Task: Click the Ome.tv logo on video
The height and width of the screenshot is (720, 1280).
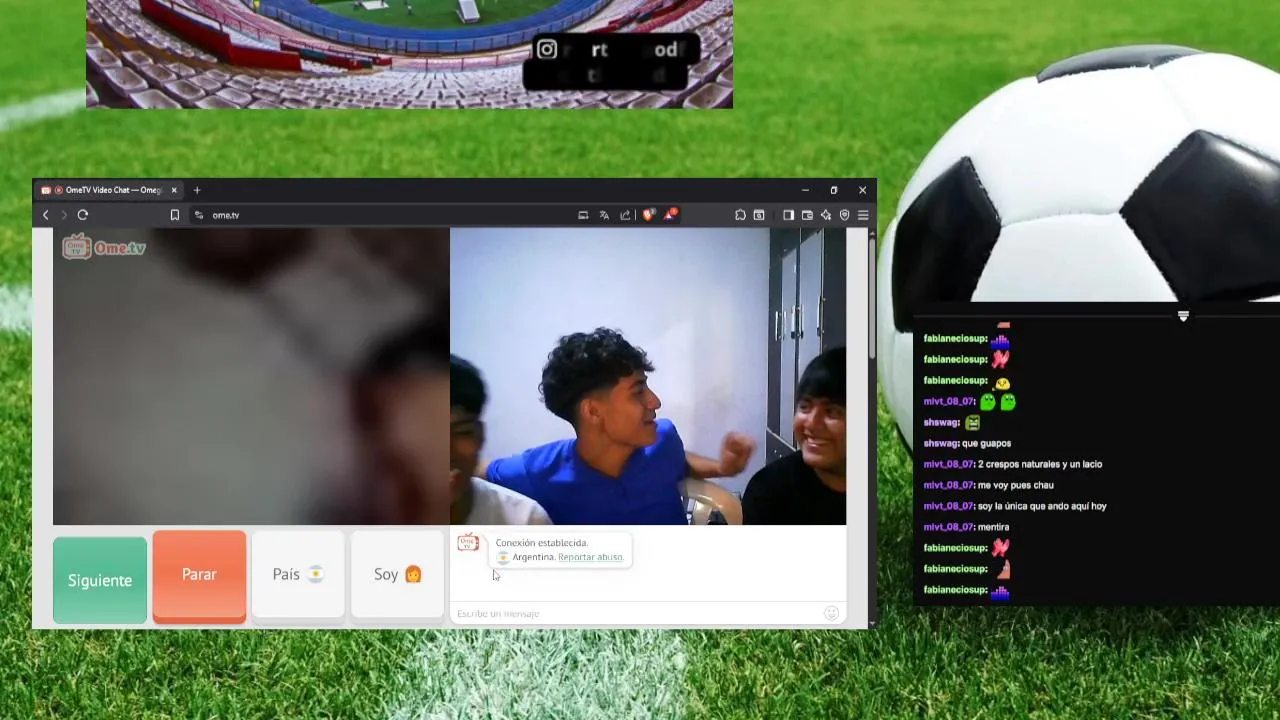Action: tap(104, 247)
